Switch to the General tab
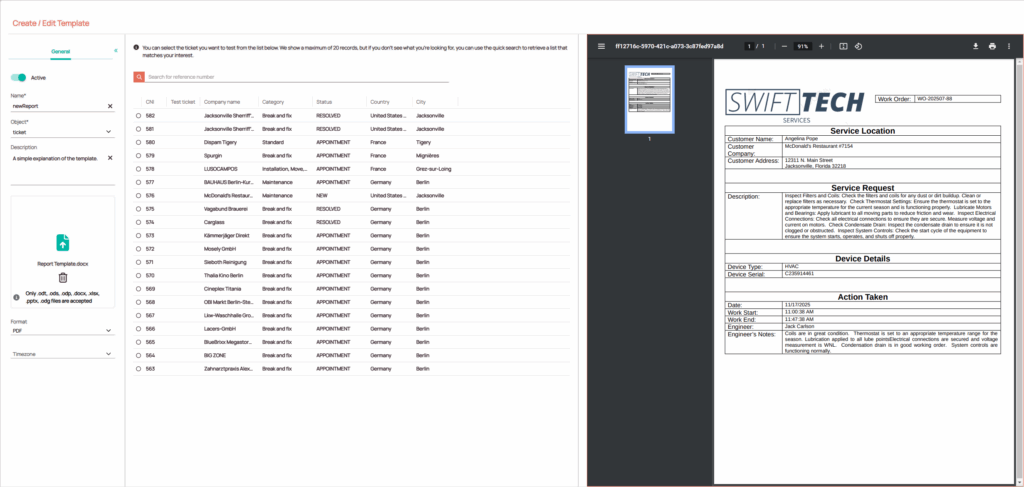 point(60,49)
